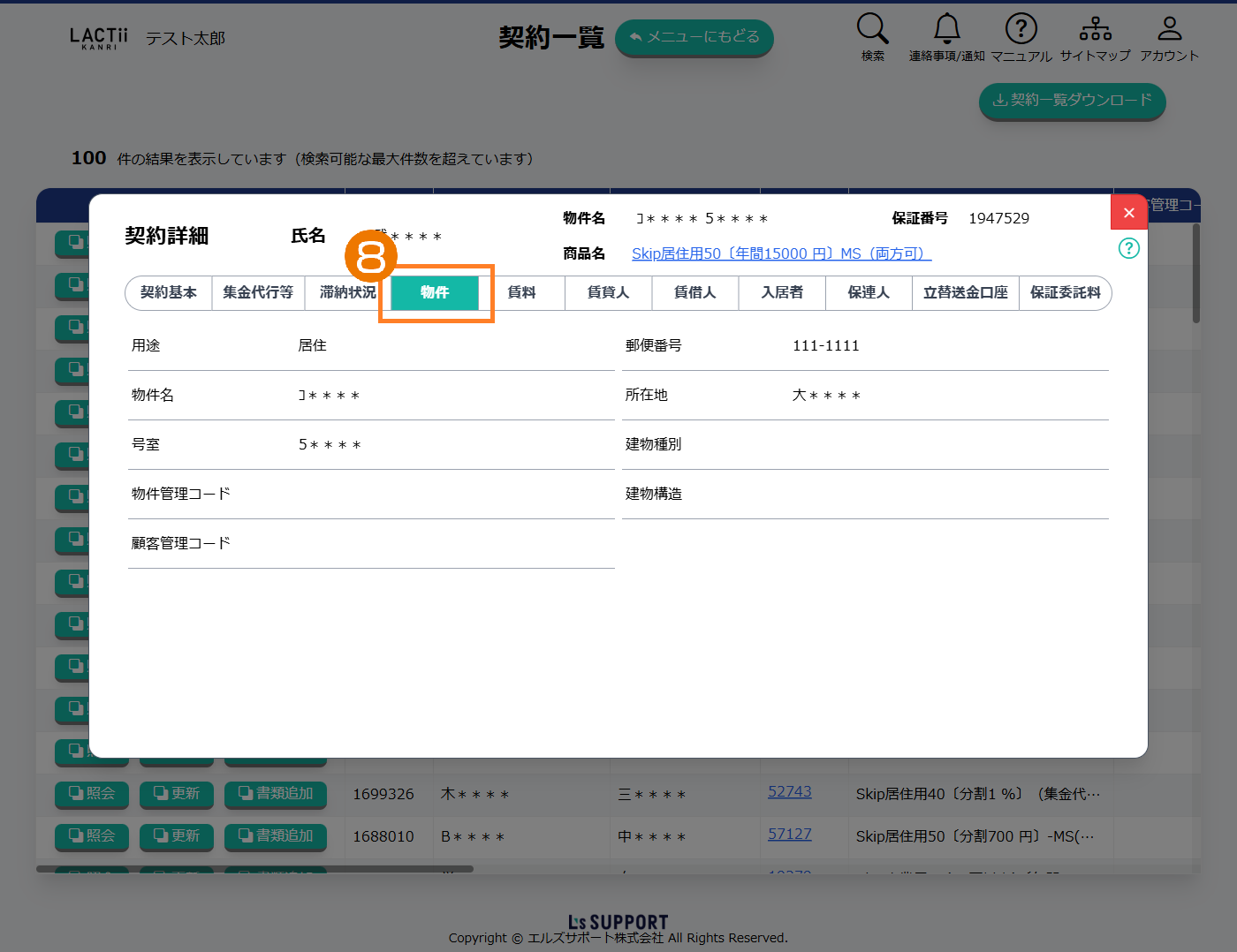
Task: Select the 賃貸人 tab
Action: (x=608, y=292)
